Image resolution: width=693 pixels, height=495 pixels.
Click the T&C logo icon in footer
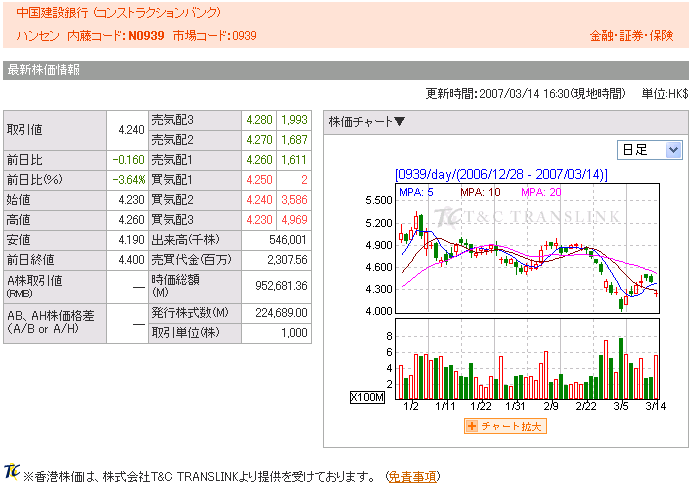(x=11, y=472)
